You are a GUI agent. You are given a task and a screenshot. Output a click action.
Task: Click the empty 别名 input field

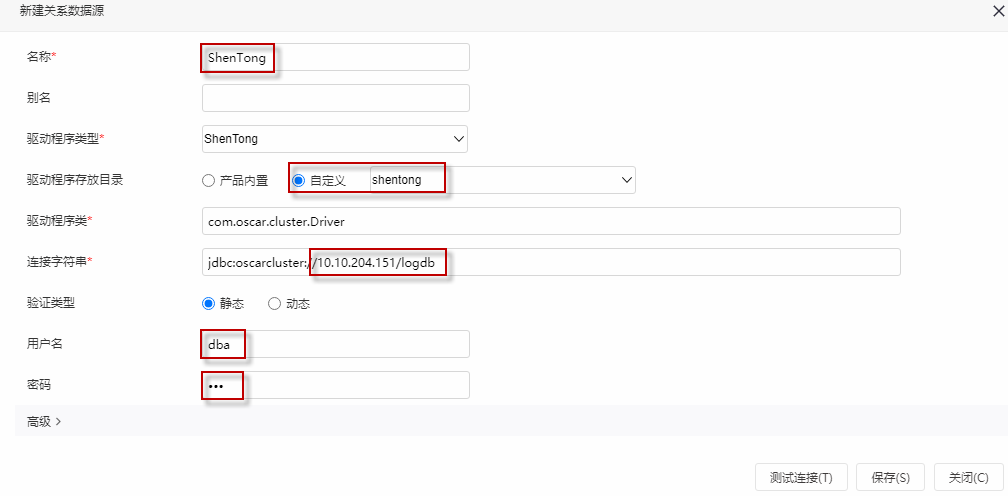(x=336, y=98)
